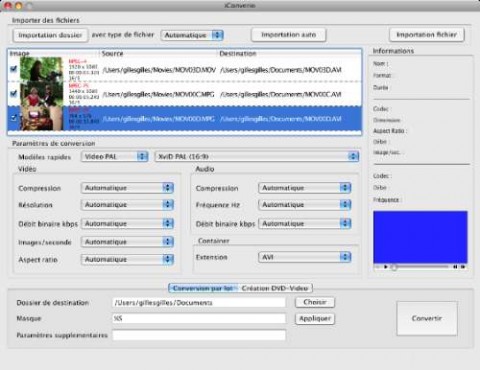Open the video Compression dropdown
The image size is (480, 370).
point(127,188)
